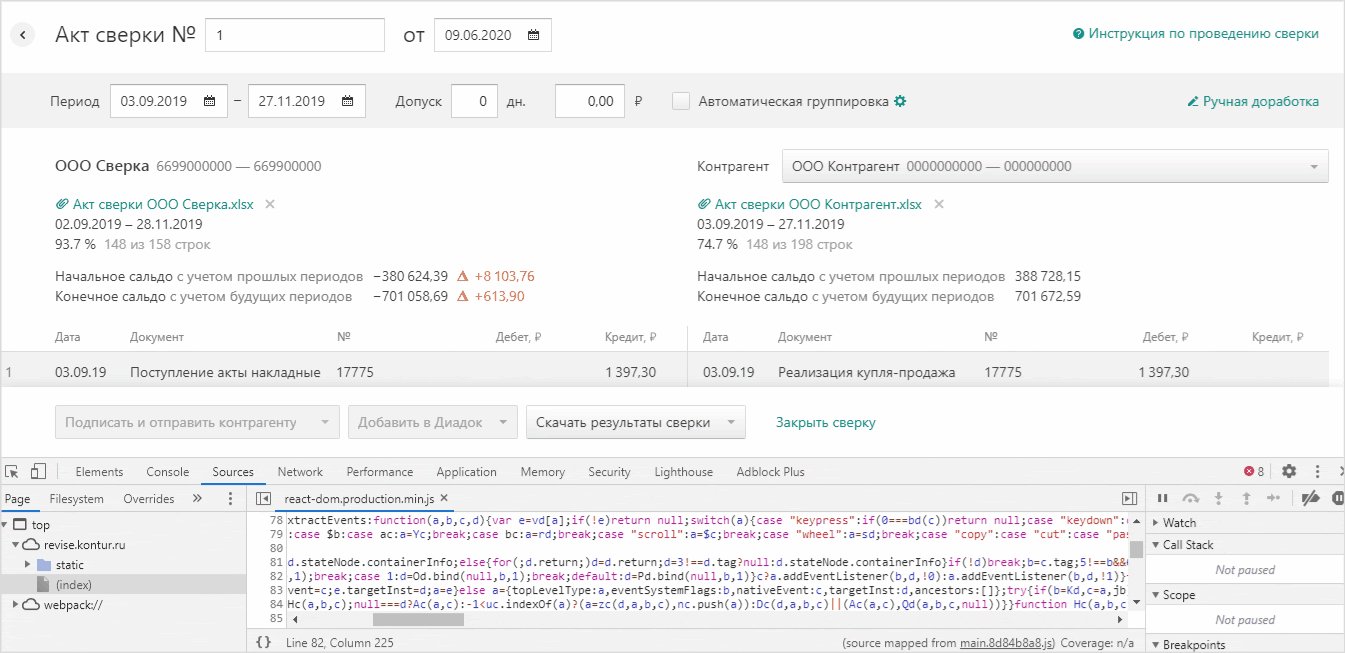Deactivate breakpoints in the debugger toolbar

coord(1311,498)
